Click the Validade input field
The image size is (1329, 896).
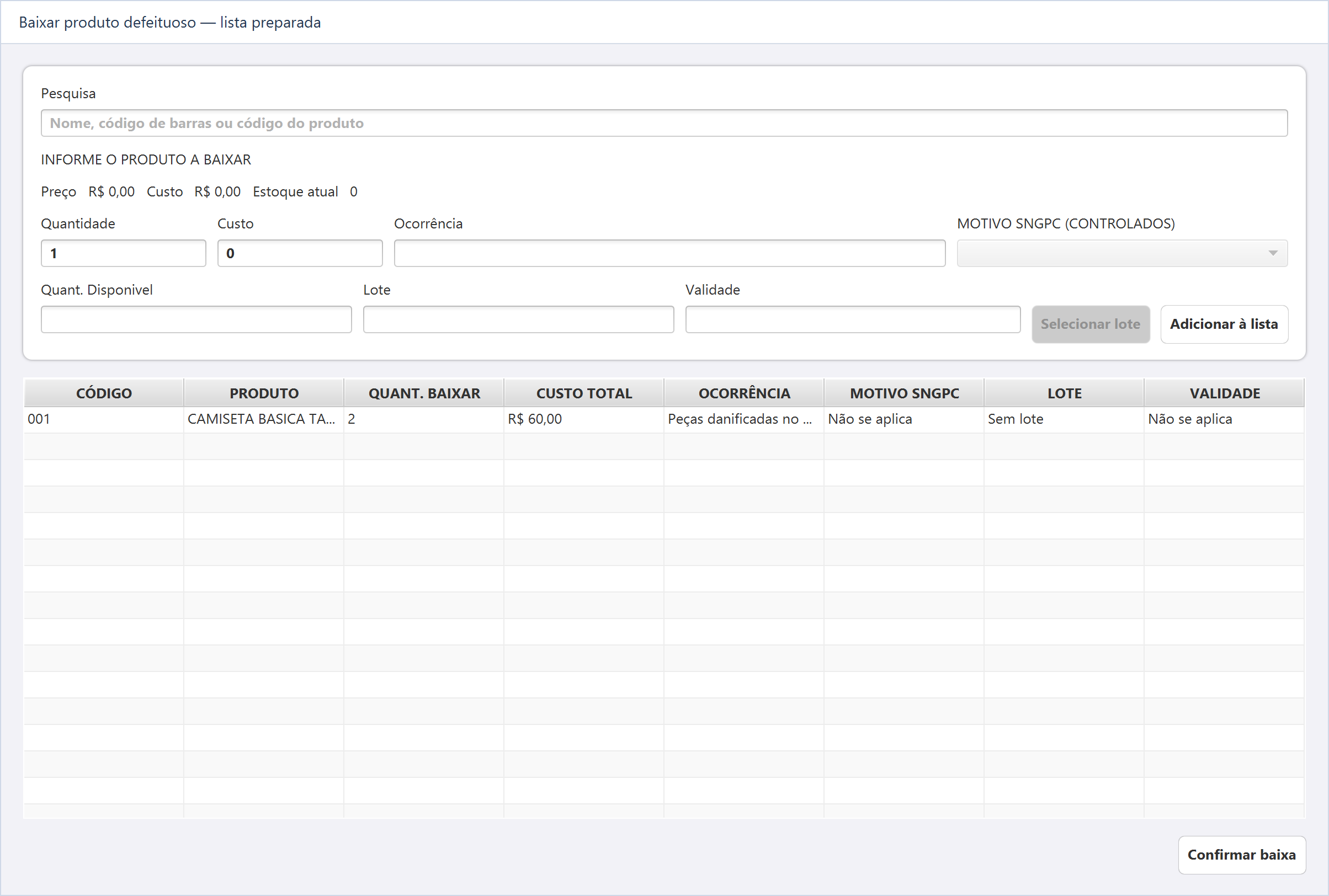coord(853,319)
